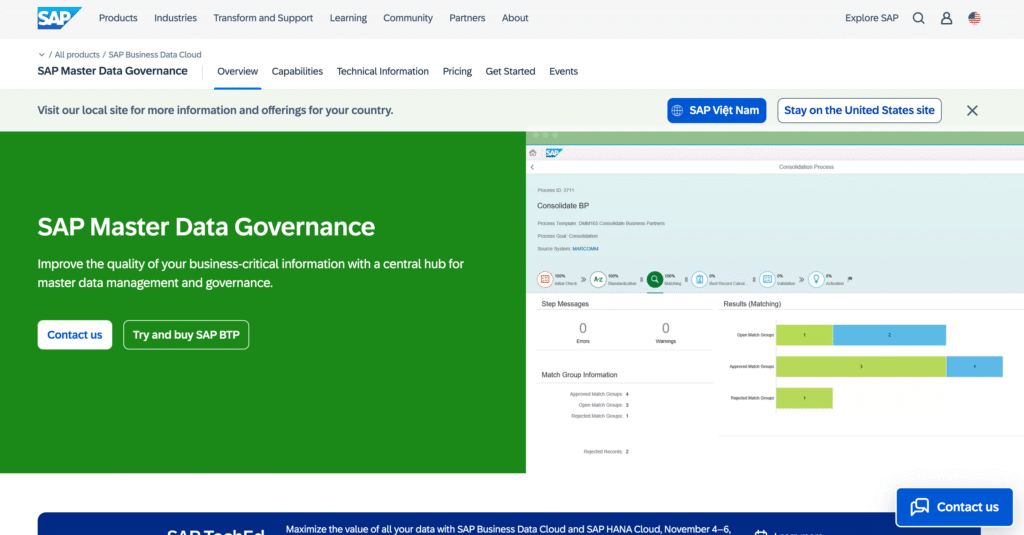Click the Initial Check step icon
Screen dimensions: 1024x535
pyautogui.click(x=545, y=280)
